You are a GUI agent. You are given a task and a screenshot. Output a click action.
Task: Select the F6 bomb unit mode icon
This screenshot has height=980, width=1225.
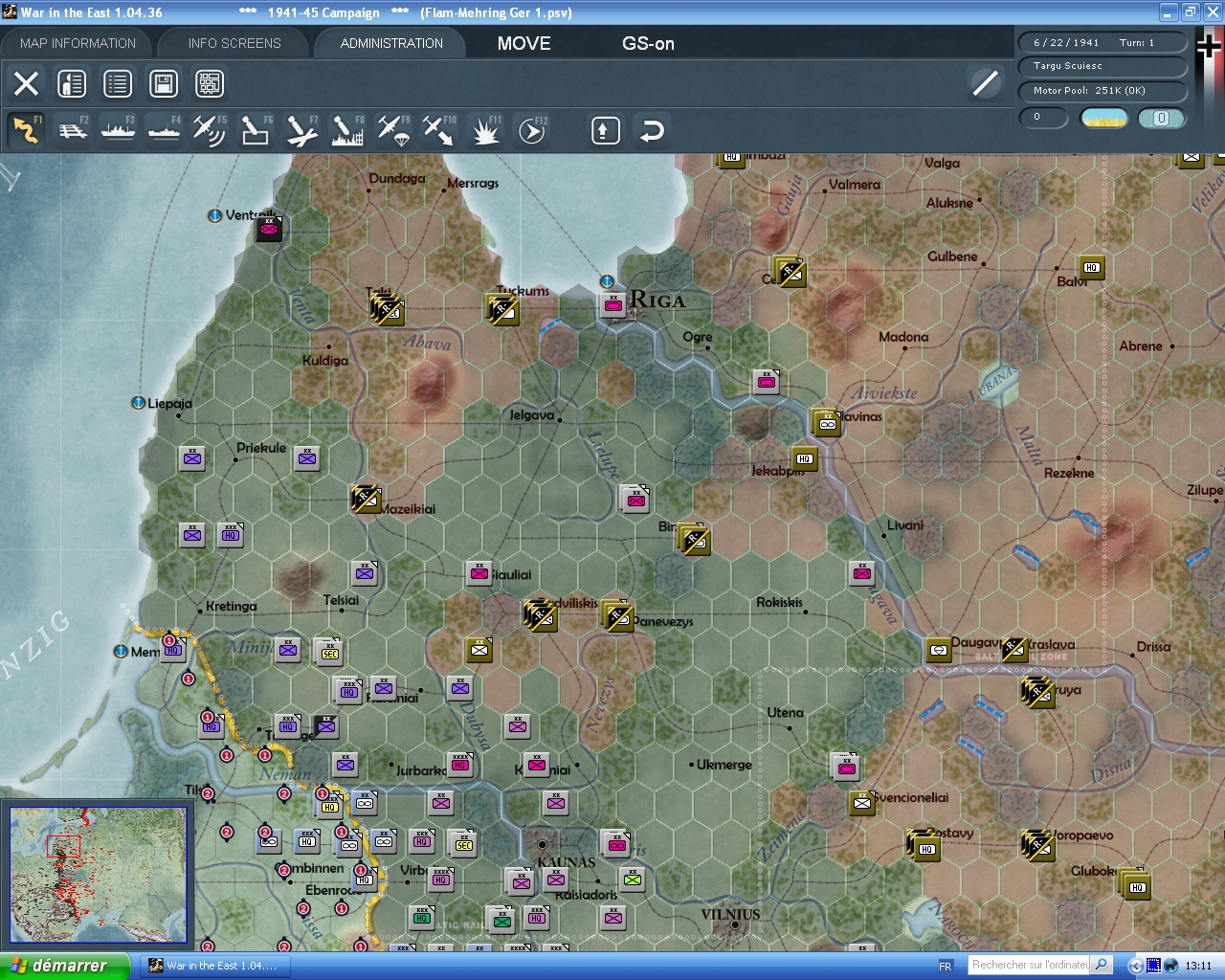tap(256, 130)
